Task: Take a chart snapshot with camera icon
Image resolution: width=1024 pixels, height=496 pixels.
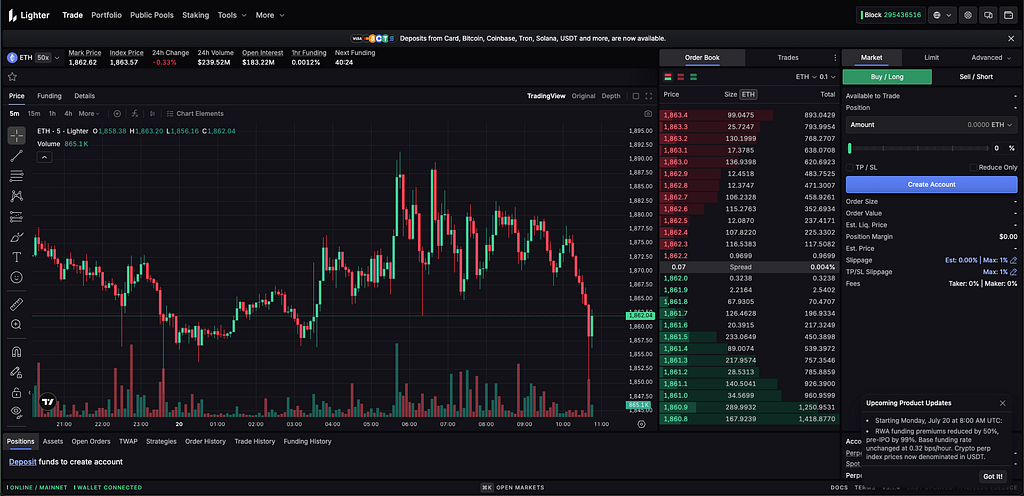Action: coord(647,114)
